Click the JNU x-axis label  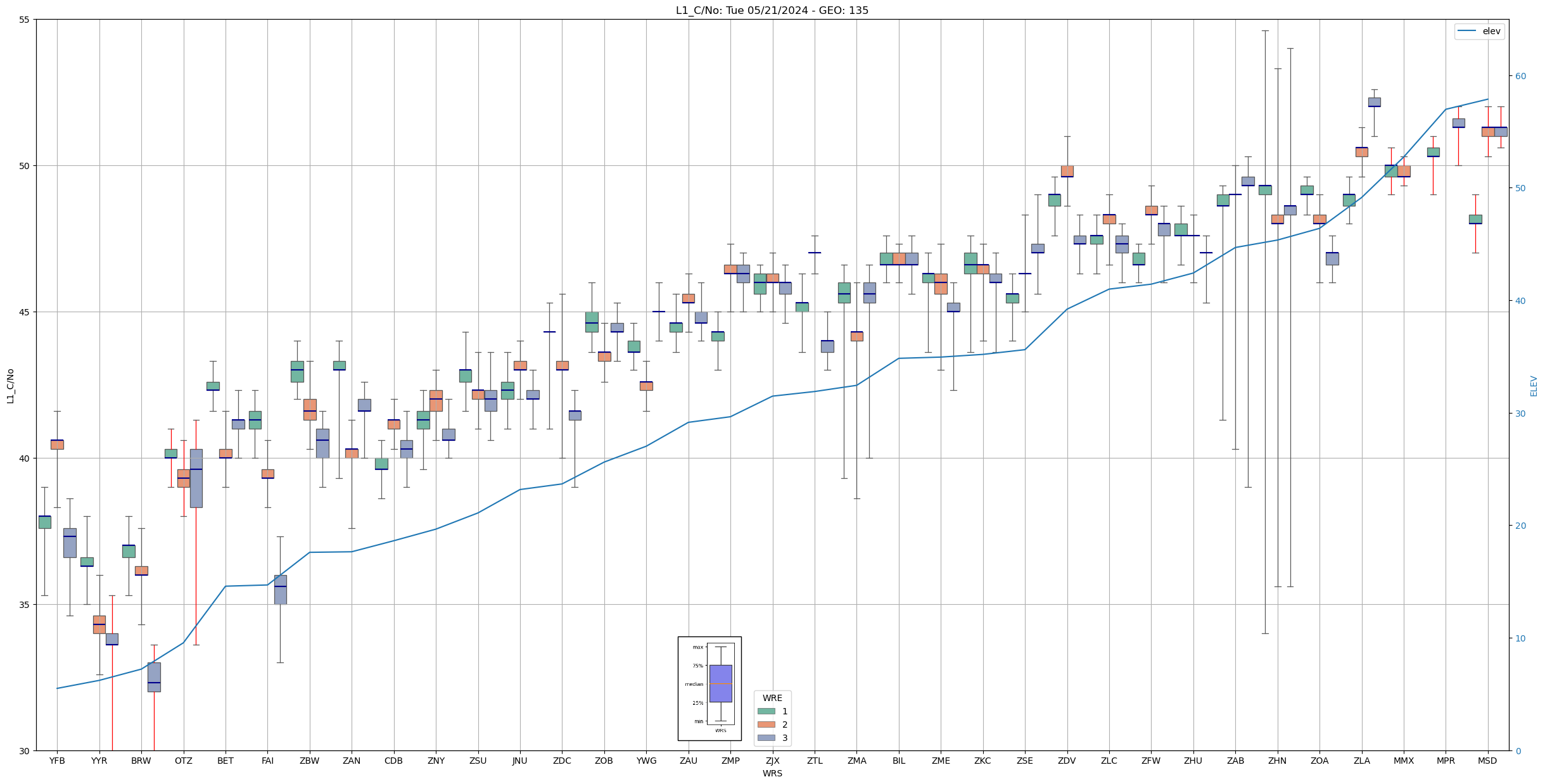520,761
